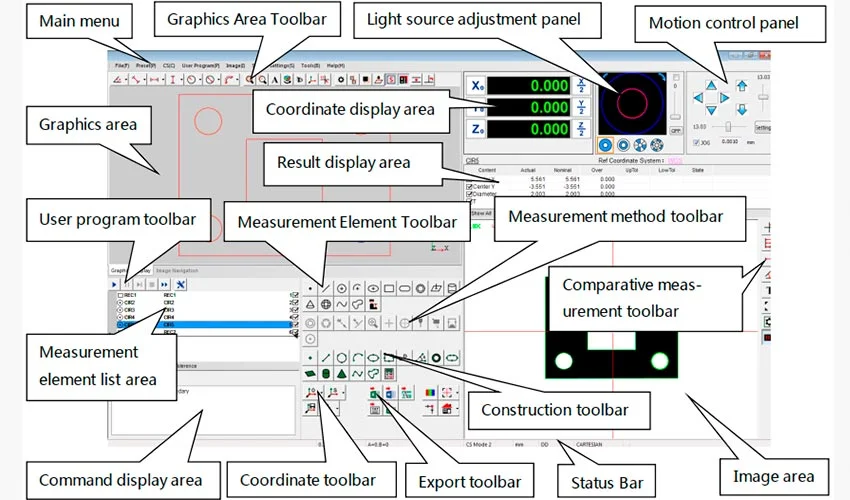Toggle the Diameter result checkbox

click(x=471, y=194)
